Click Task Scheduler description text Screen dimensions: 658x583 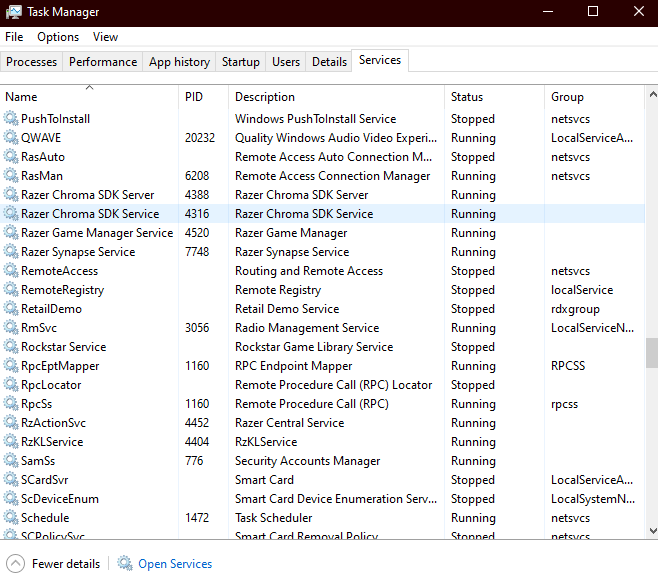(274, 518)
